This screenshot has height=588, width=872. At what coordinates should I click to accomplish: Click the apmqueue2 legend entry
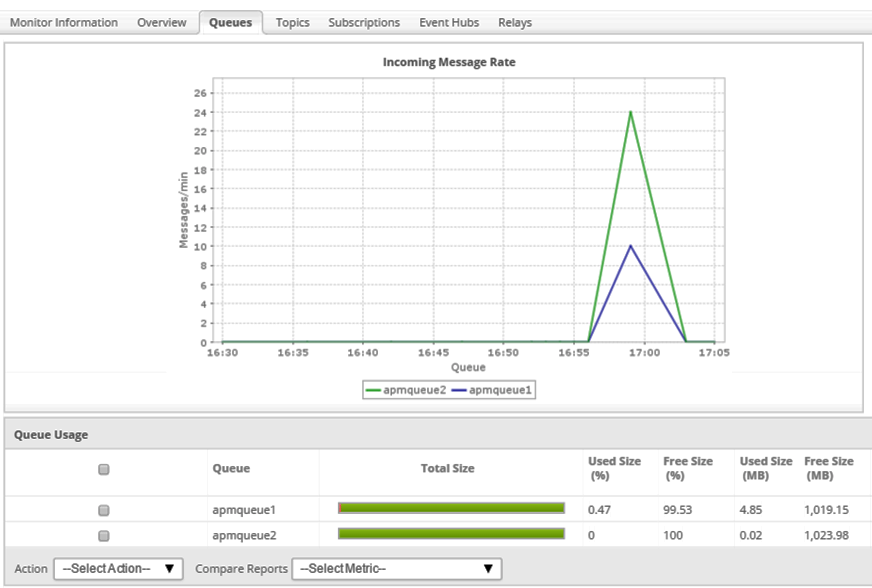tap(406, 390)
